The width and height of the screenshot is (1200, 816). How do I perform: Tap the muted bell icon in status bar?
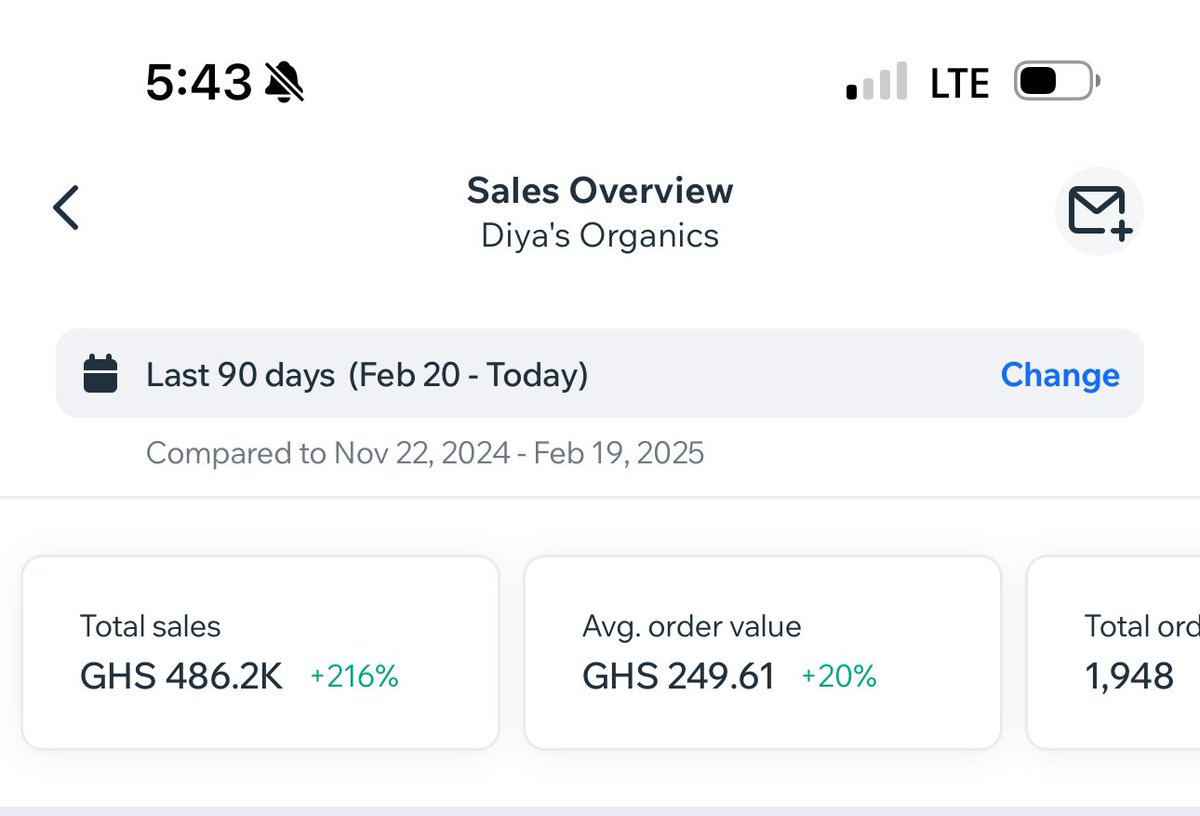click(x=285, y=81)
